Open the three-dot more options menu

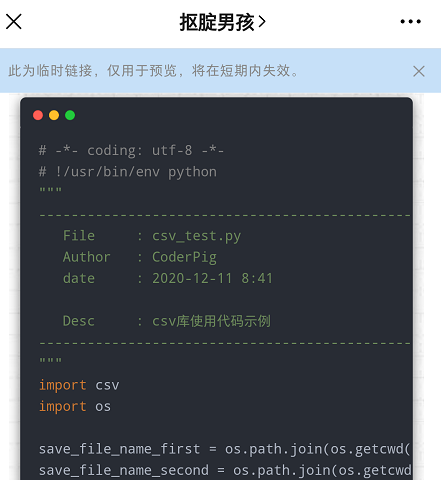coord(411,22)
